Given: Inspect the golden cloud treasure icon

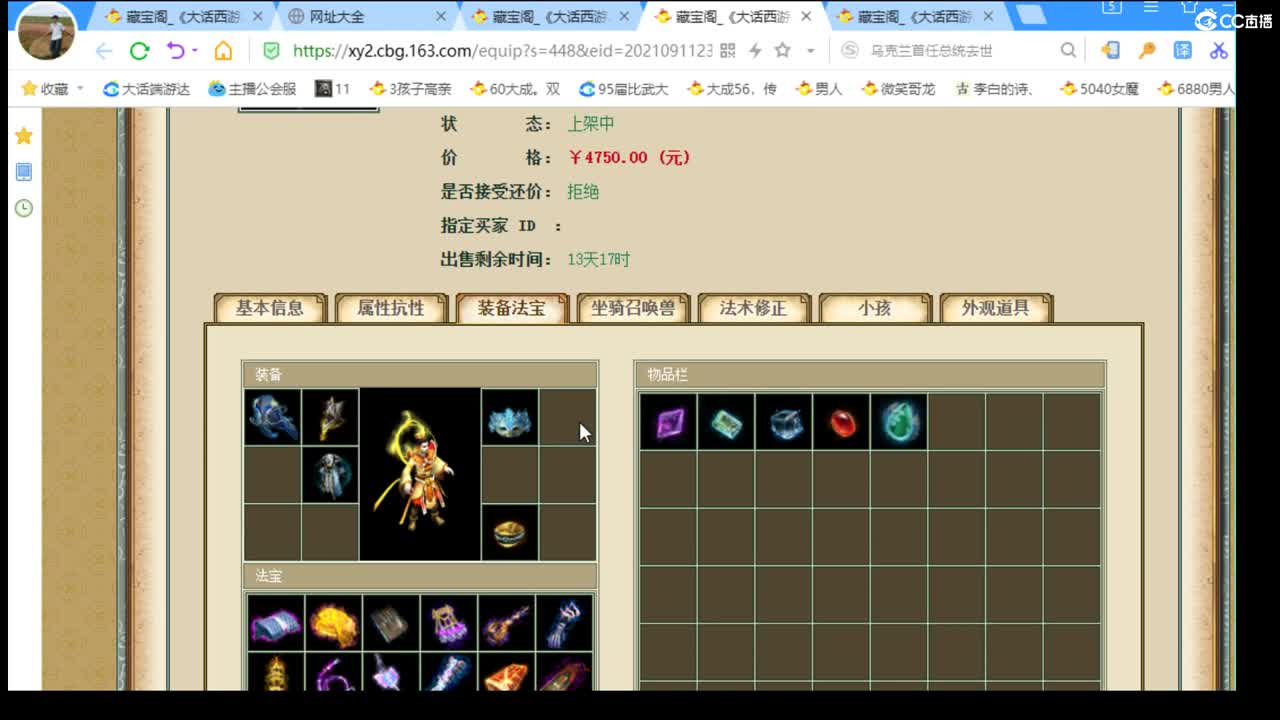Looking at the screenshot, I should coord(334,622).
